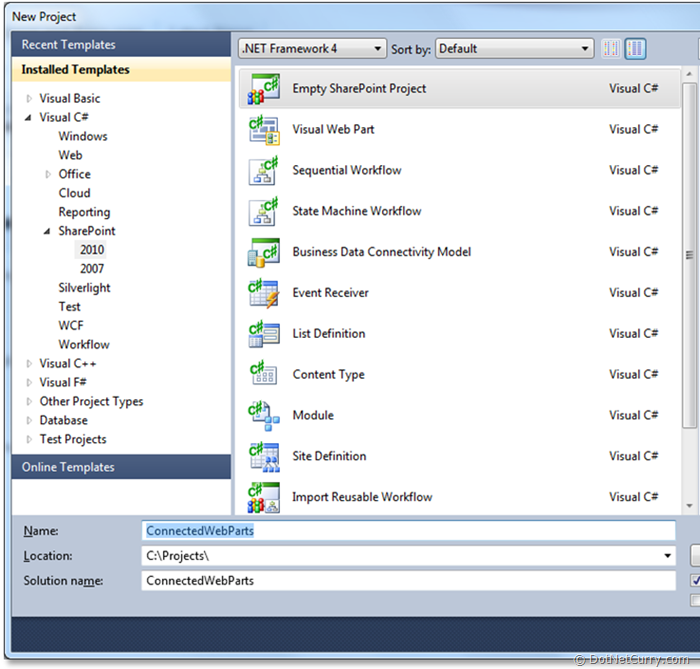Click 'State Machine Workflow' template name
Image resolution: width=700 pixels, height=669 pixels.
pyautogui.click(x=357, y=211)
